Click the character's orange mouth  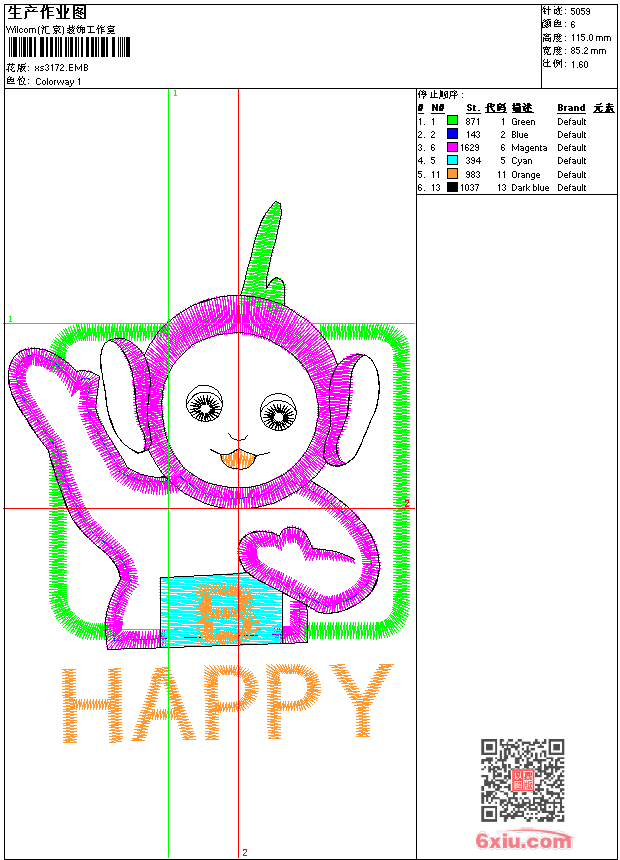(238, 459)
